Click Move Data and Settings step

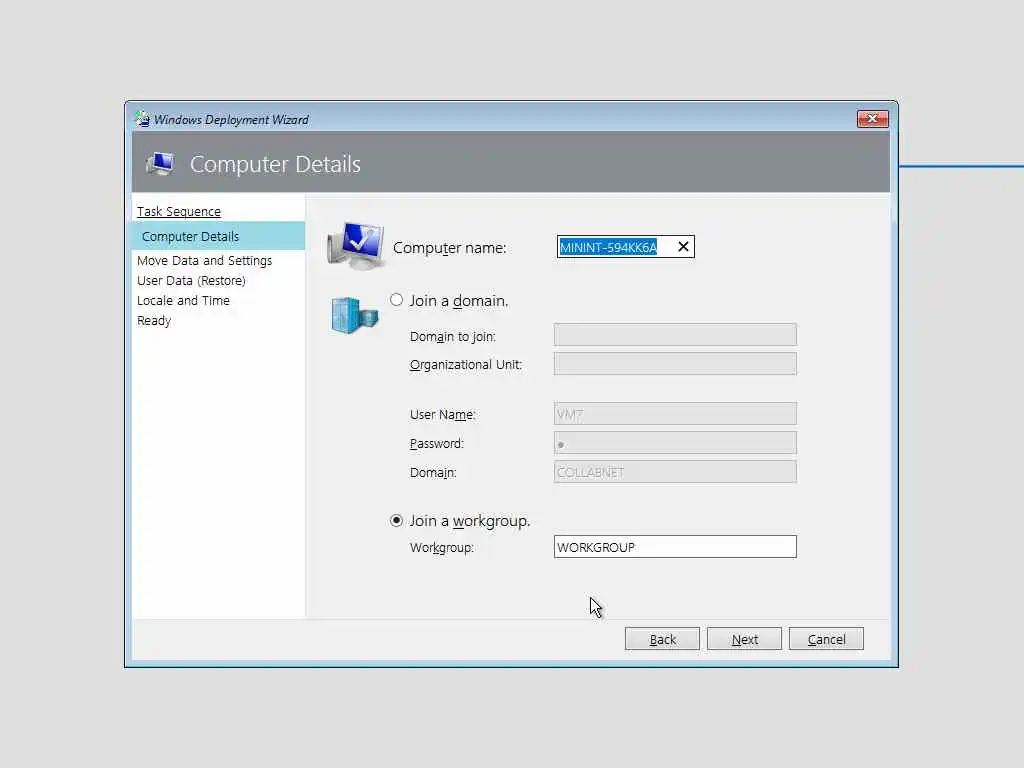point(204,261)
